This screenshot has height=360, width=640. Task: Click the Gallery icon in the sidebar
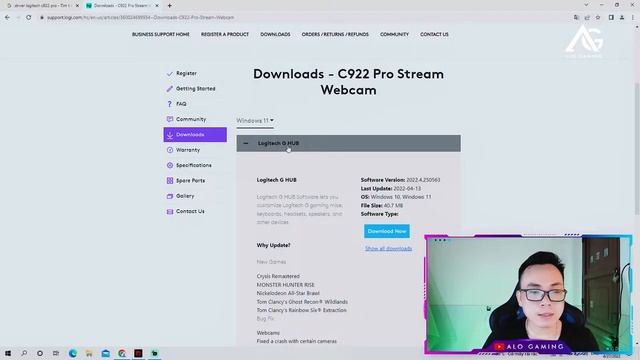coord(170,196)
